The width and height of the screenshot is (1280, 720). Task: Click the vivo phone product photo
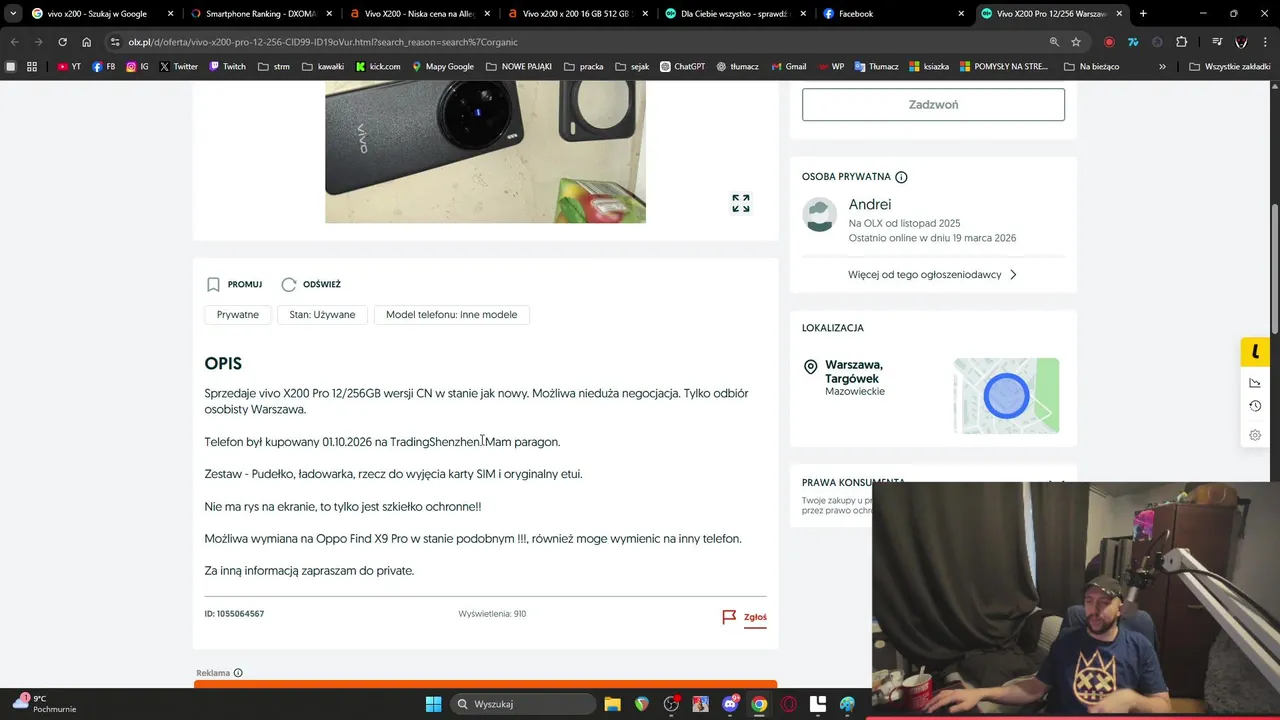click(485, 152)
